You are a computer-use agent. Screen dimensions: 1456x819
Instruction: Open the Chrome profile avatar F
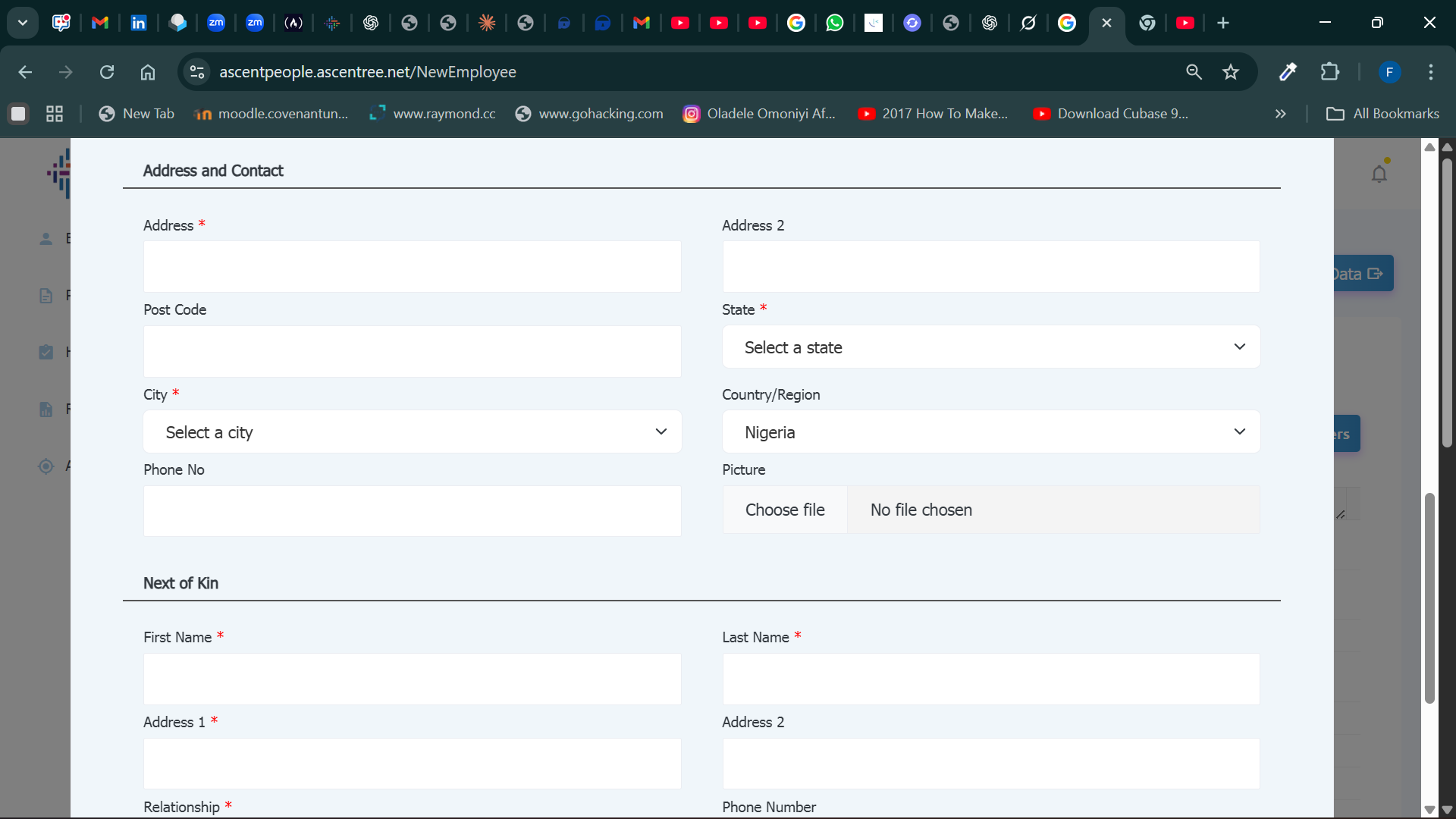point(1389,72)
